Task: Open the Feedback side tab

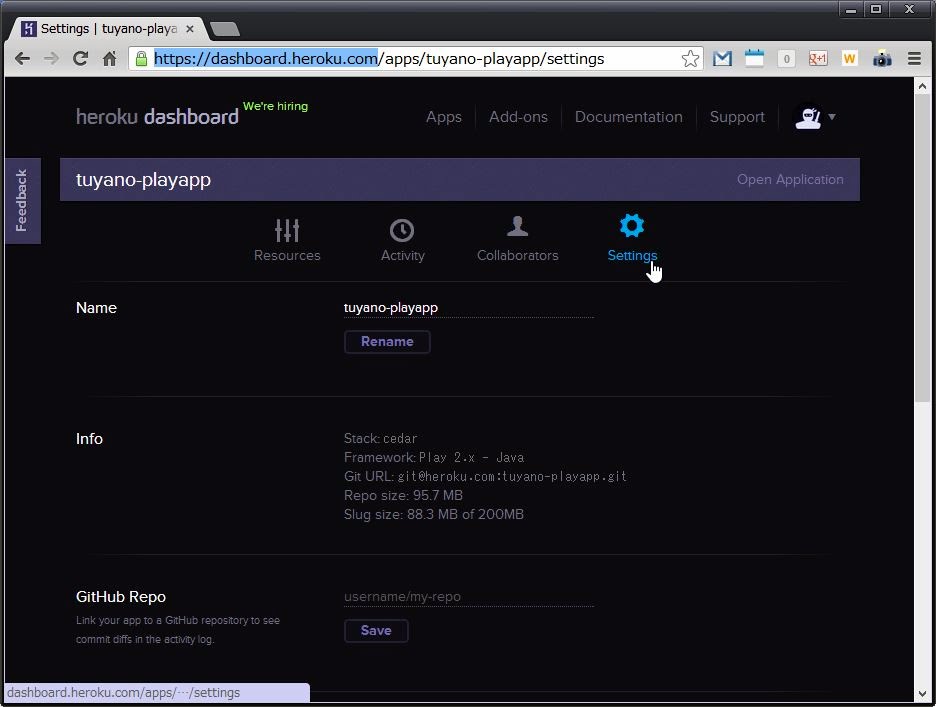Action: (22, 200)
